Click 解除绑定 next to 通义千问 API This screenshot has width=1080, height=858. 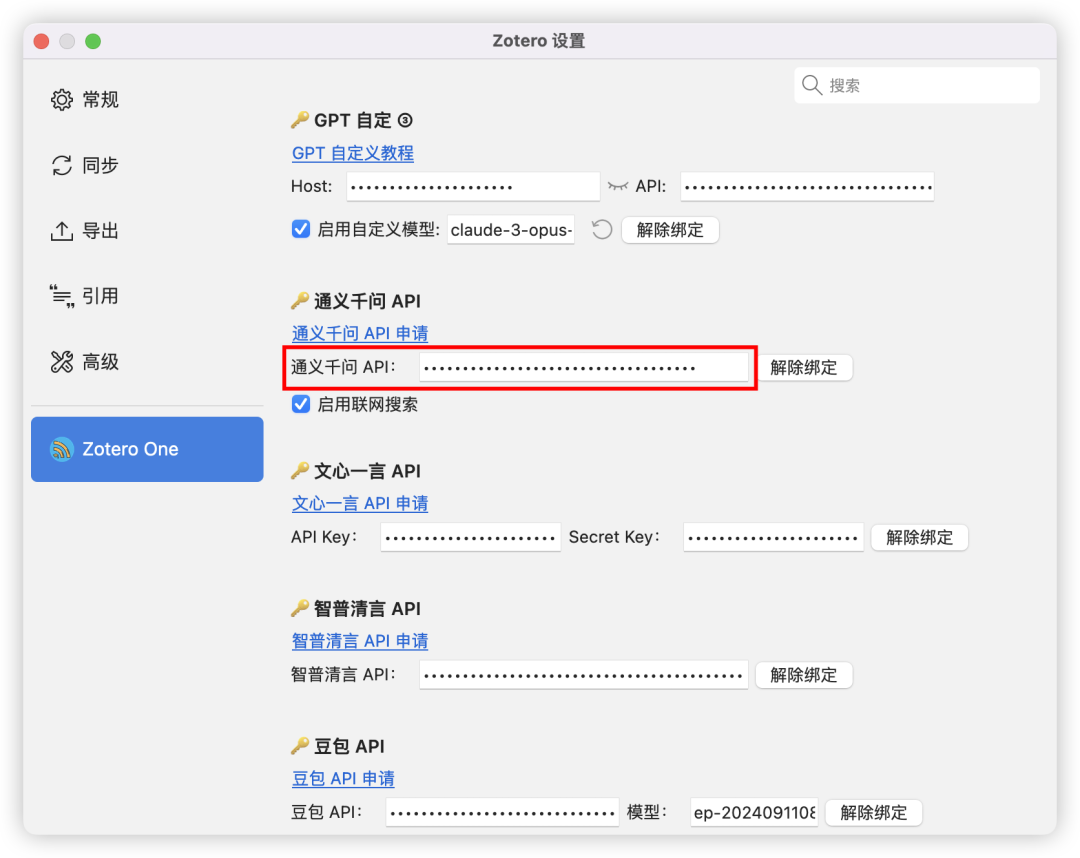tap(806, 367)
